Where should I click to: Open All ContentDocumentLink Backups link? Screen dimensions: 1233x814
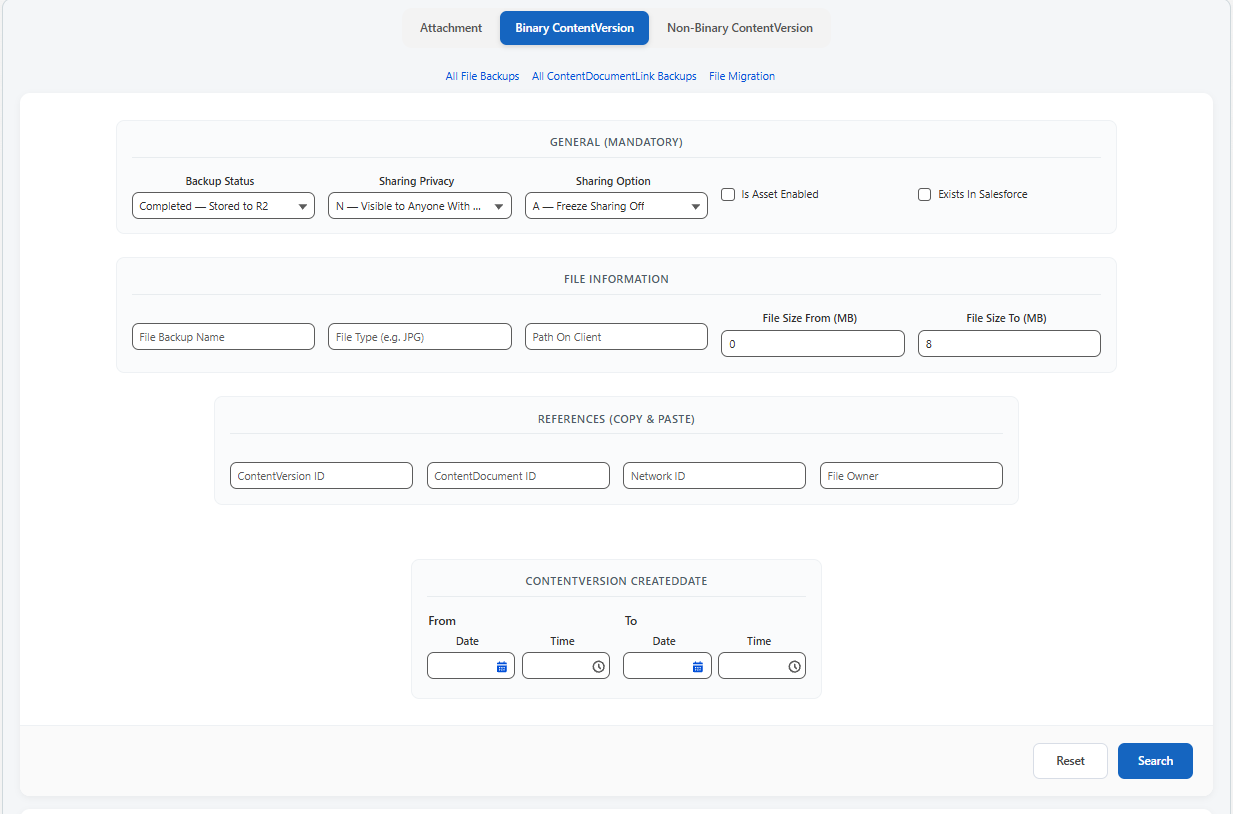(614, 76)
